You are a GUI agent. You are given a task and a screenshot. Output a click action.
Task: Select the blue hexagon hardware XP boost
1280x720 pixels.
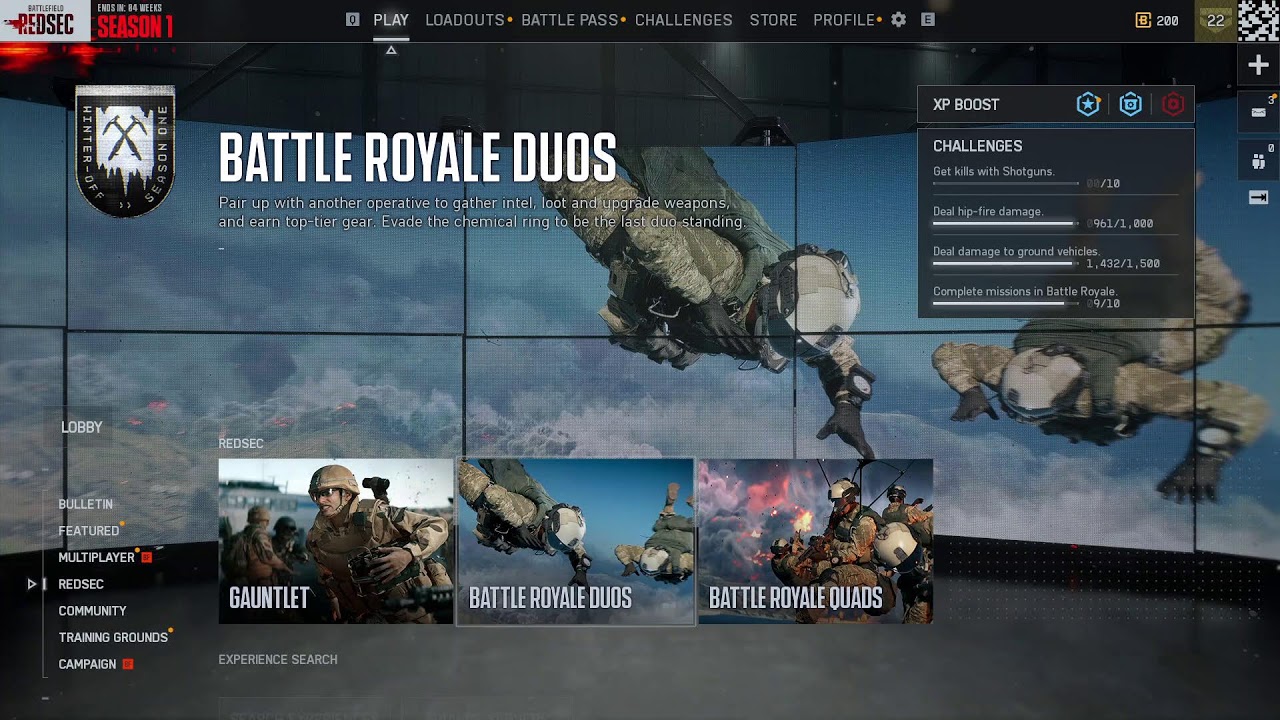coord(1131,104)
